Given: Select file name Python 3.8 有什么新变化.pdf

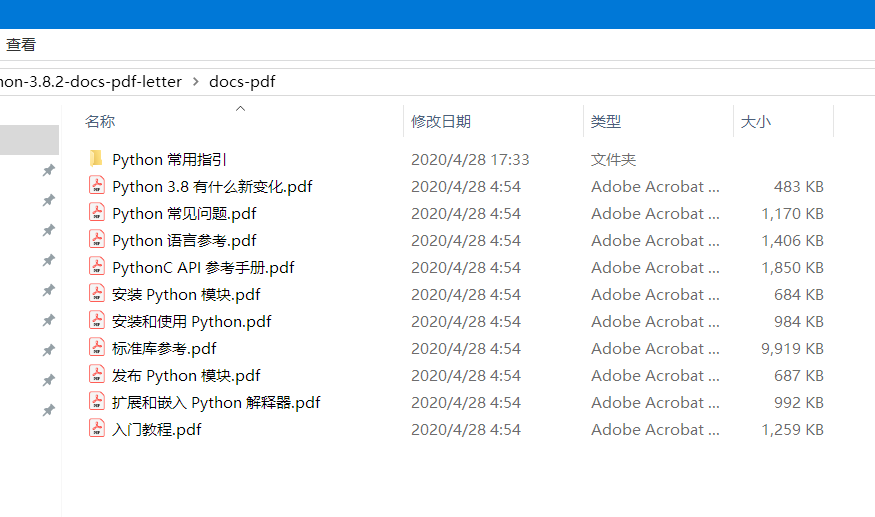Looking at the screenshot, I should point(212,186).
